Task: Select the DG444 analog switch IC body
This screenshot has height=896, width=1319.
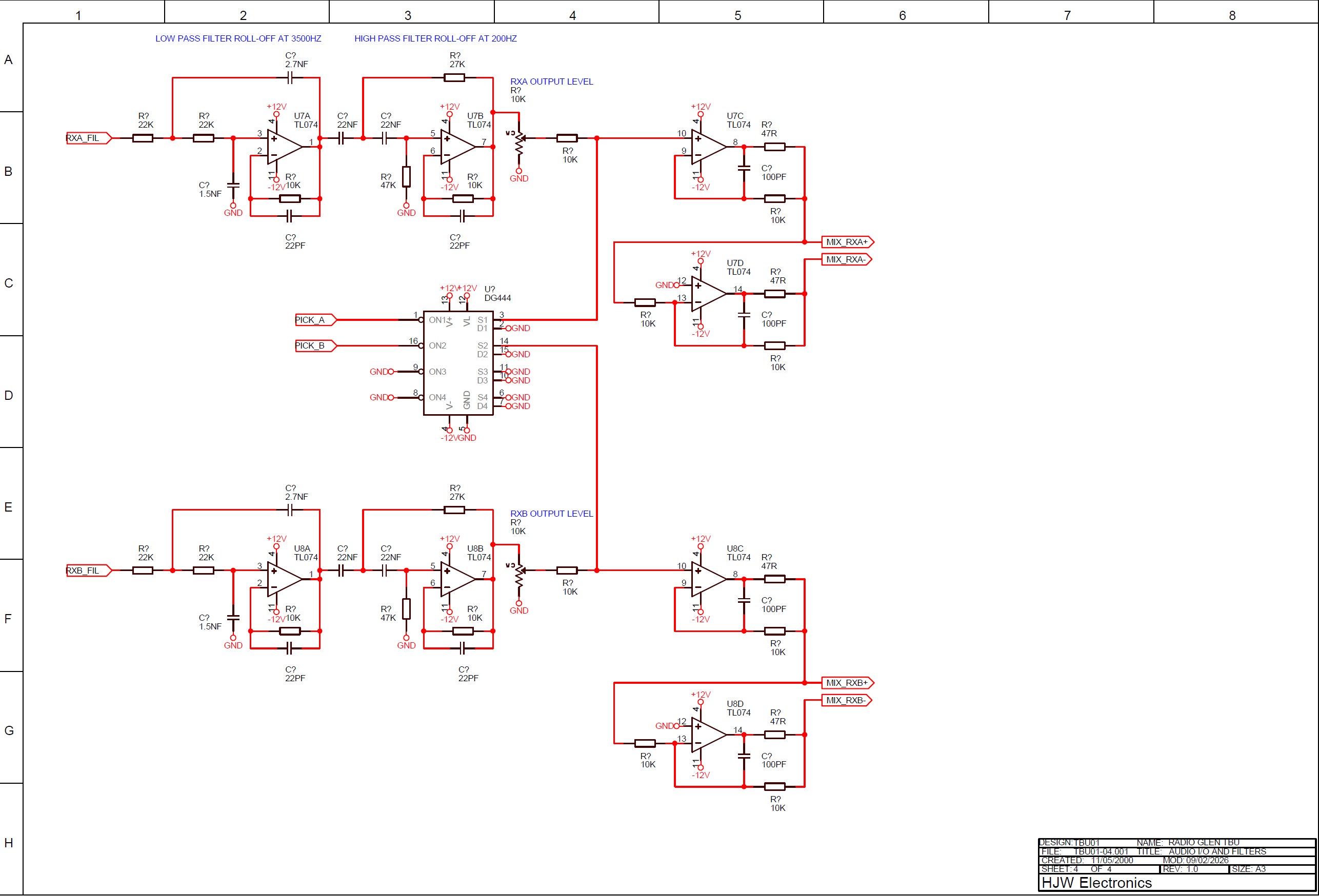Action: click(457, 363)
